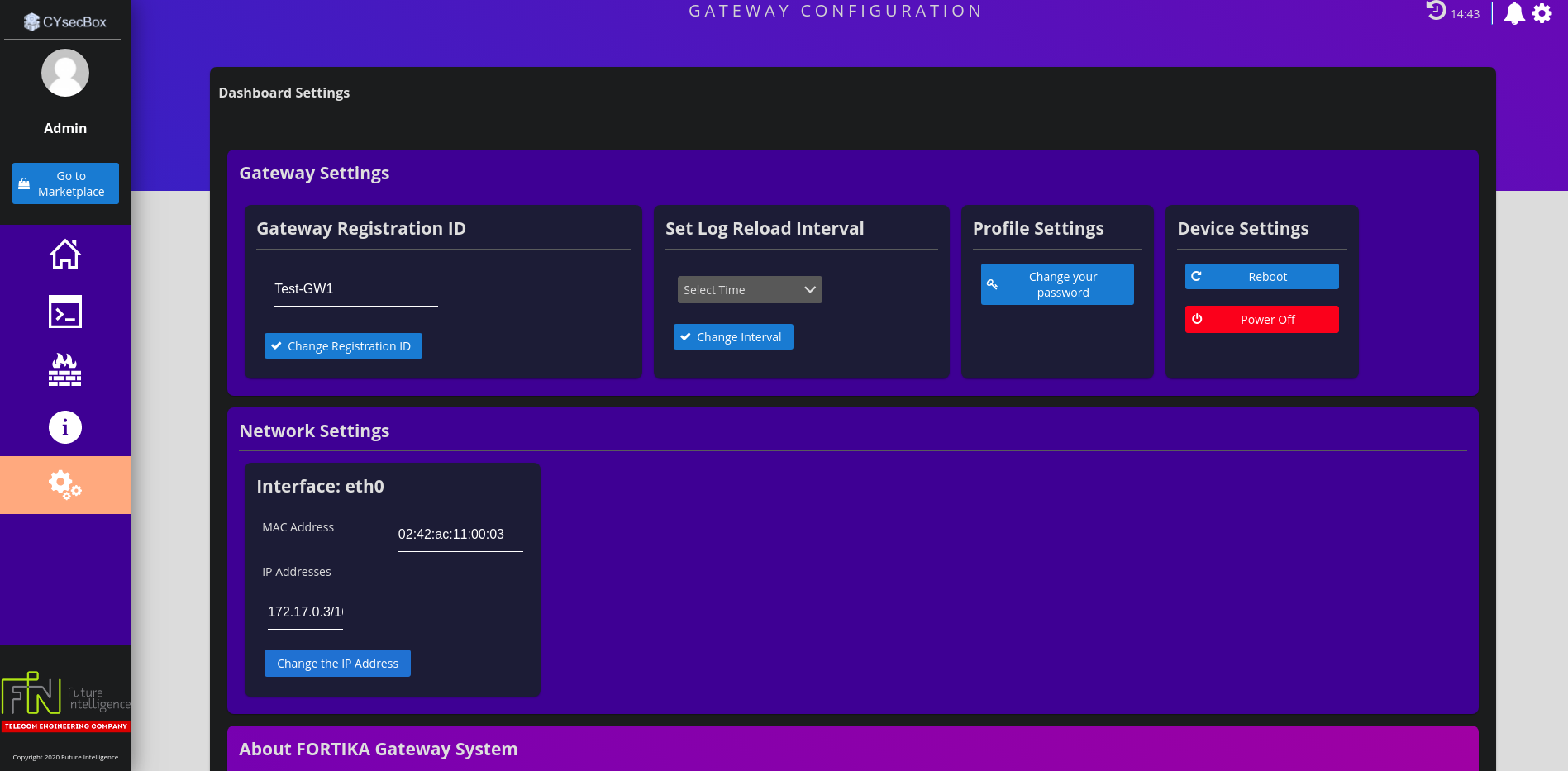
Task: Click Change the IP Address button
Action: point(337,664)
